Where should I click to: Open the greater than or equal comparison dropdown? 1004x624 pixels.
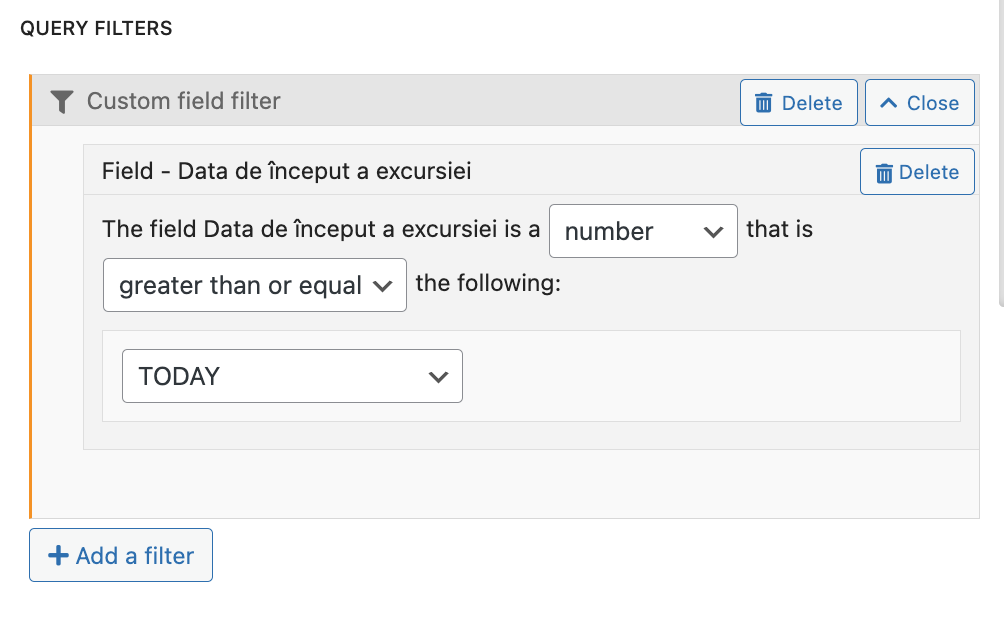click(x=255, y=285)
